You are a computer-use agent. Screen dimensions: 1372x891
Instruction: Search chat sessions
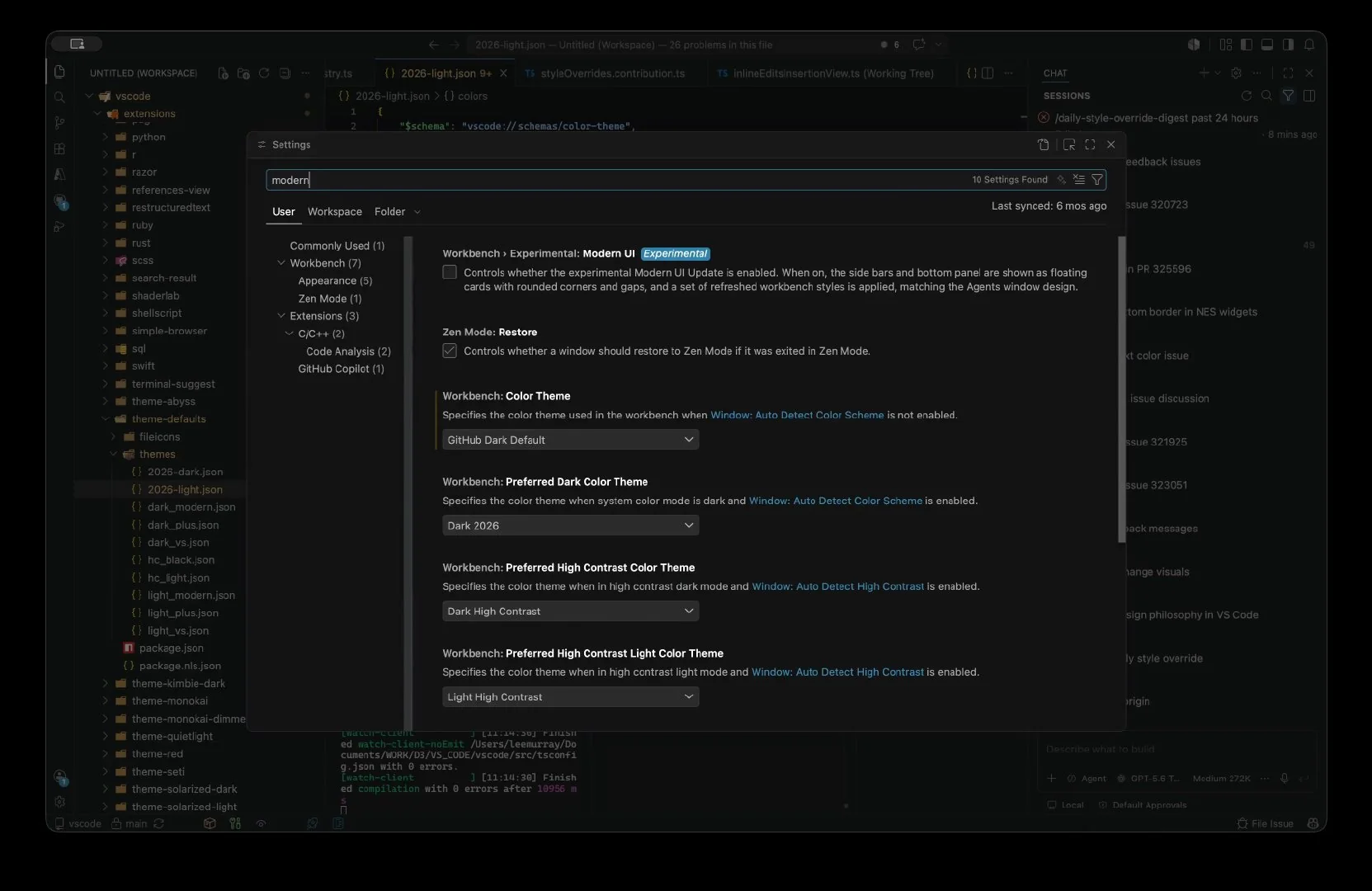click(x=1266, y=96)
